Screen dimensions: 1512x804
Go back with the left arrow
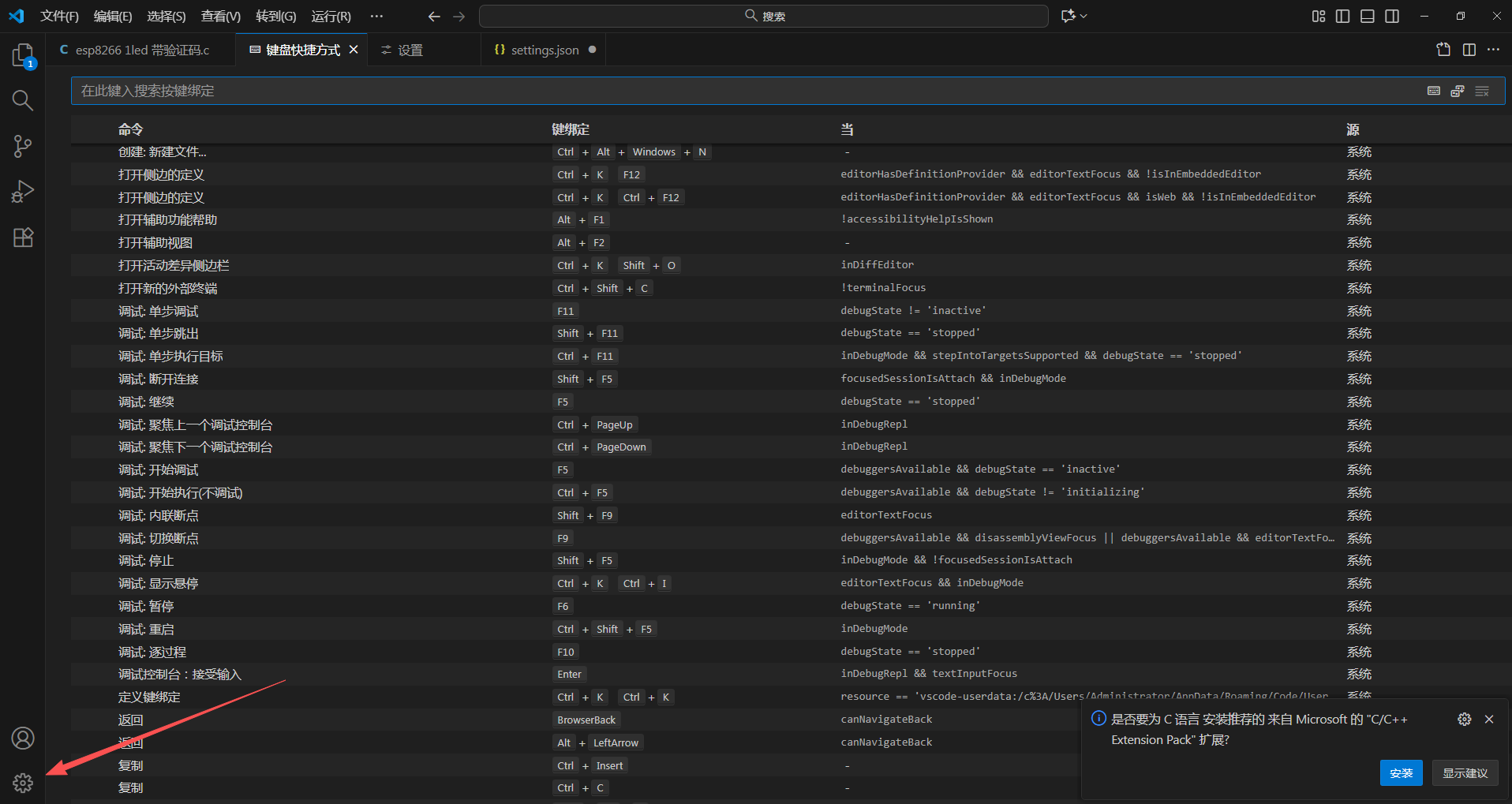click(x=434, y=16)
